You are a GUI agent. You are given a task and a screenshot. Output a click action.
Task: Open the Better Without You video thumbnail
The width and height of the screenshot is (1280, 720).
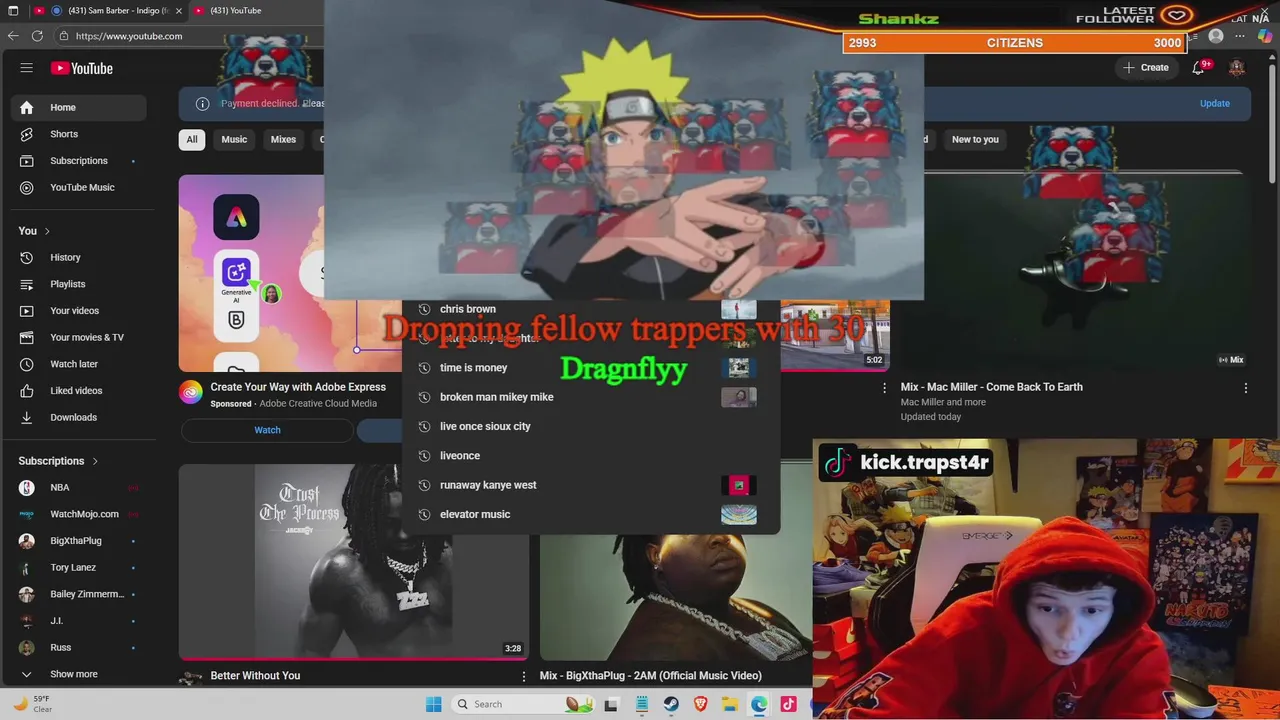(354, 561)
